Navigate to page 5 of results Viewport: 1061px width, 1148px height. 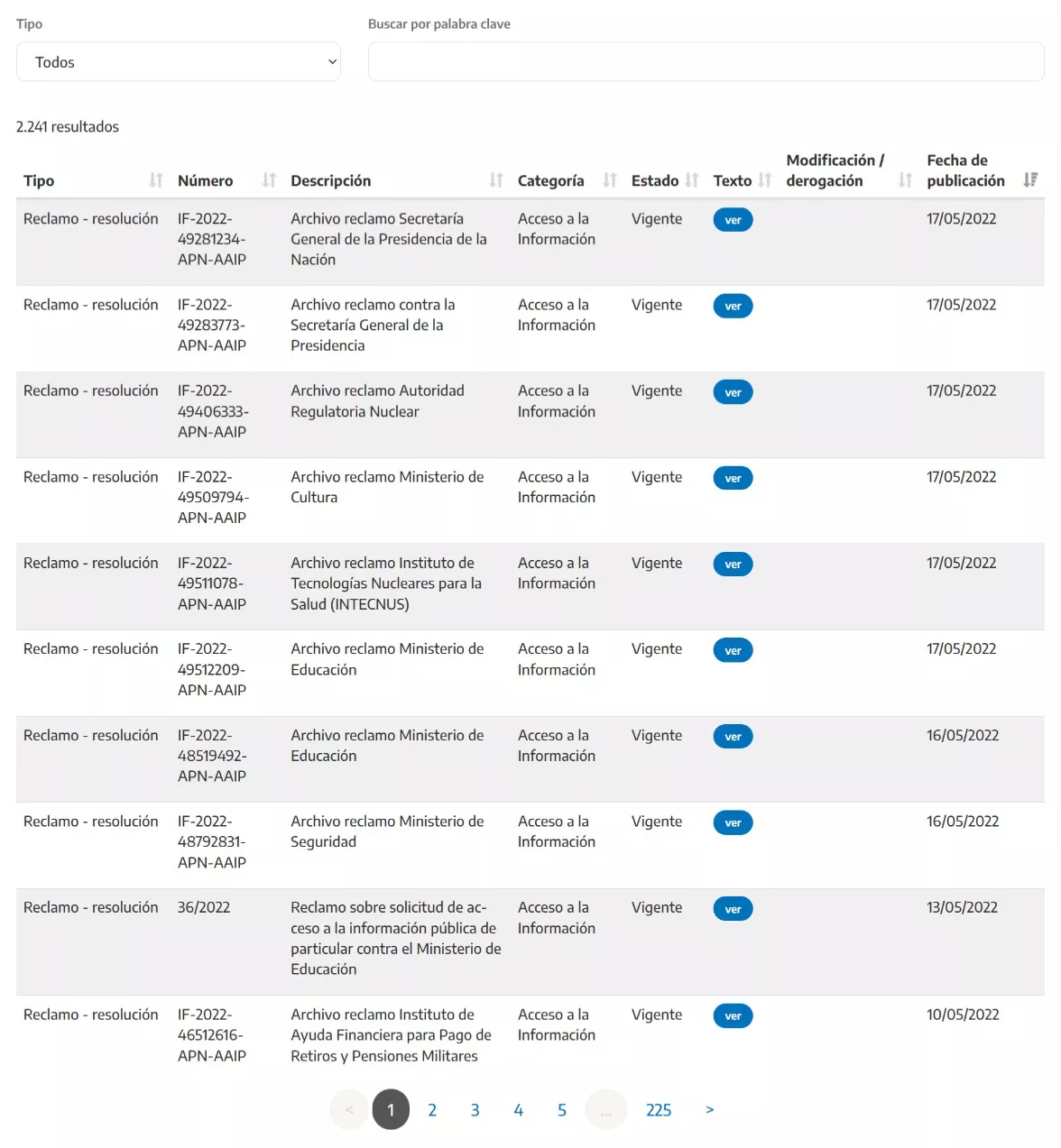point(562,1110)
